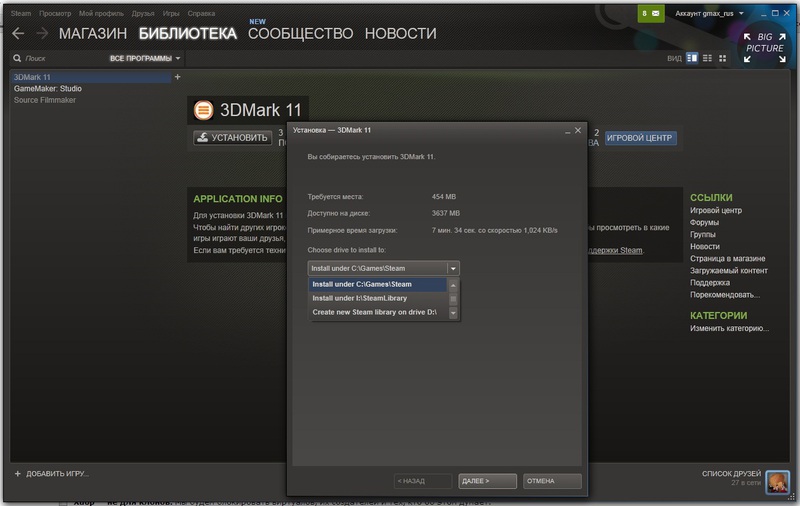Click ДОБАВИТЬ ИГРУ... at the bottom

(x=57, y=474)
